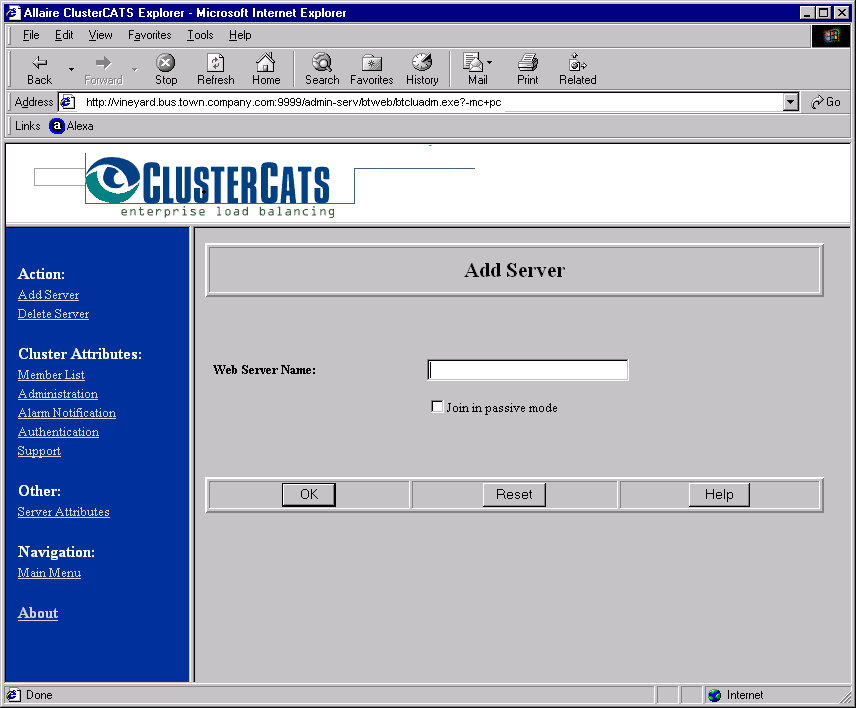
Task: Expand the Mail button dropdown arrow
Action: (x=490, y=62)
